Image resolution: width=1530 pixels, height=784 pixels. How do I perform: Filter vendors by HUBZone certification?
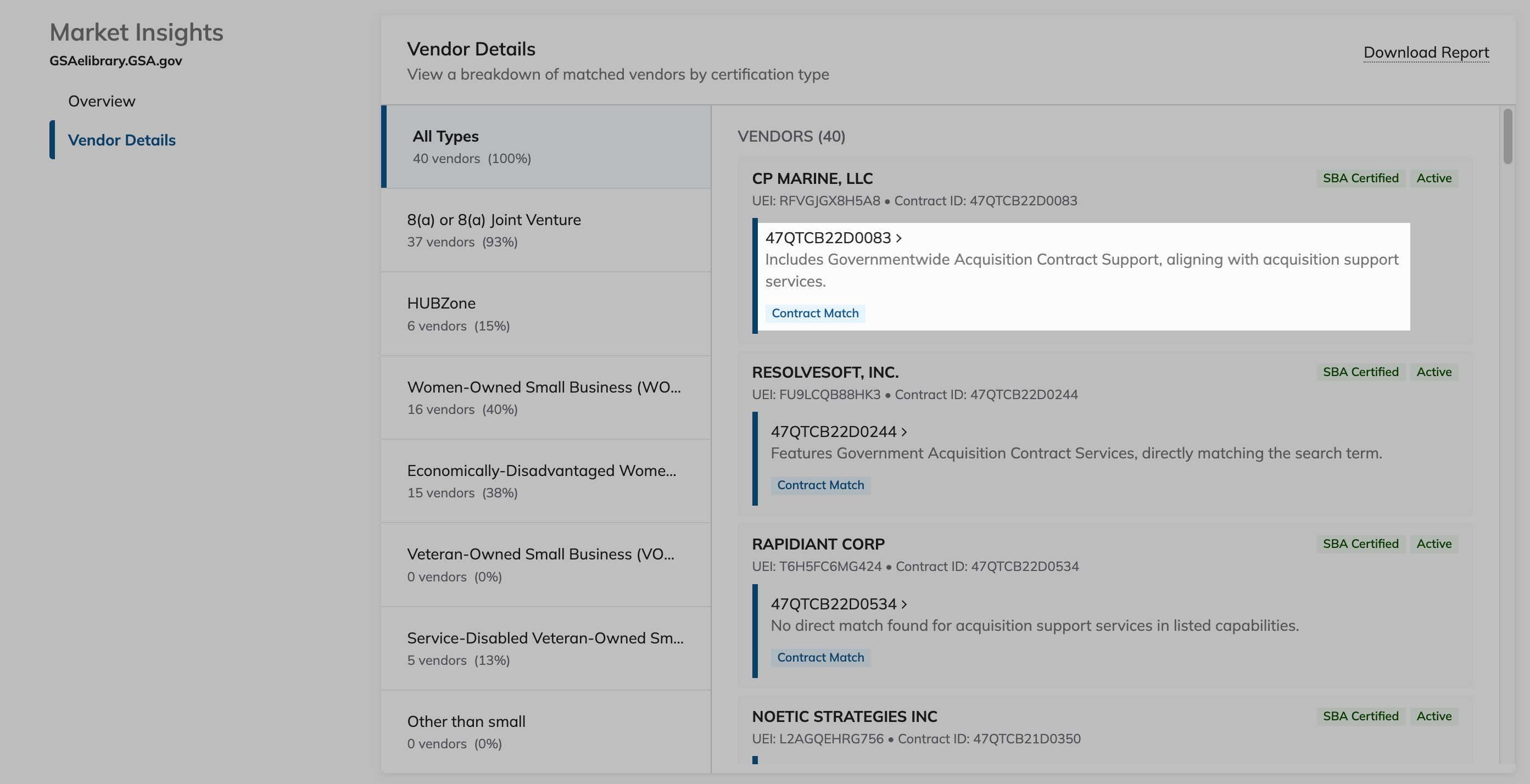pos(546,314)
